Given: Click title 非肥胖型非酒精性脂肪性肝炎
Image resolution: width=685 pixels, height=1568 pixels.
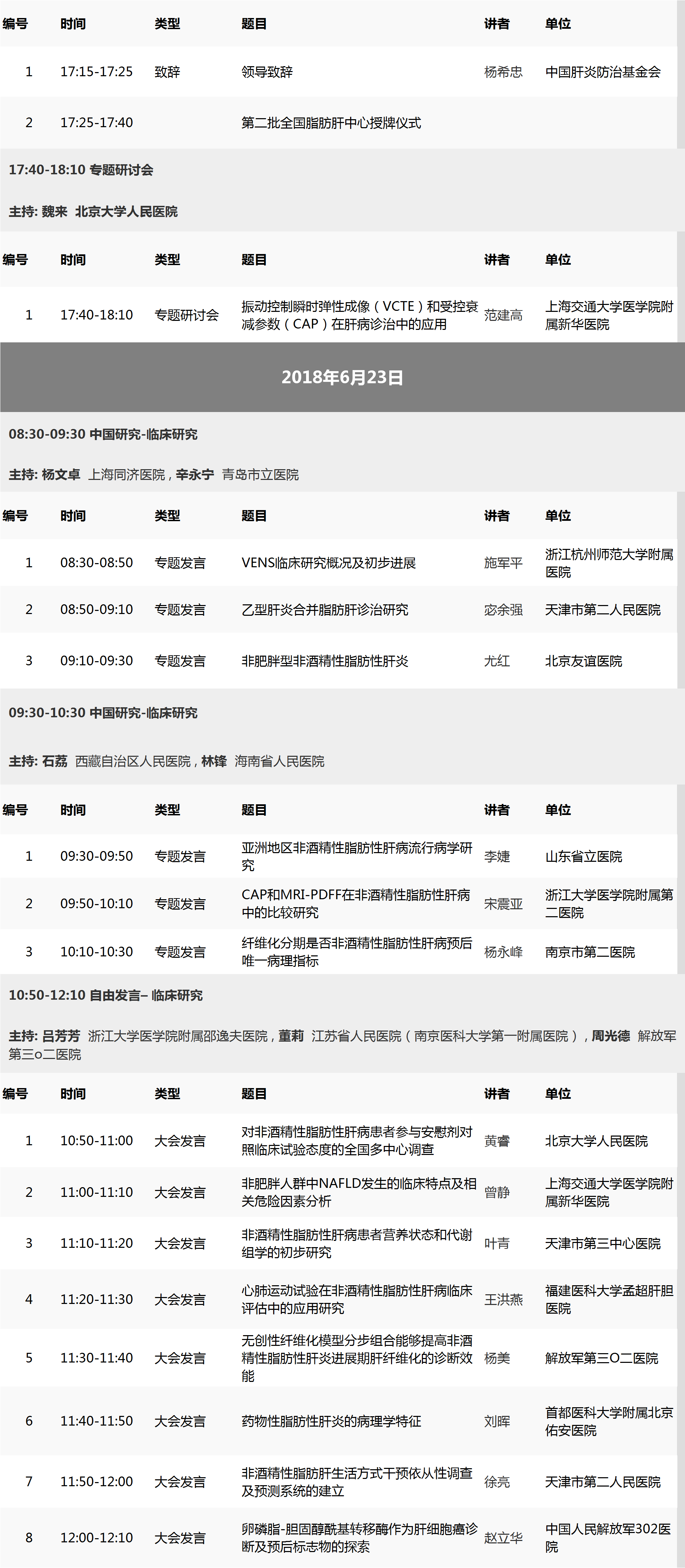Looking at the screenshot, I should [x=324, y=661].
